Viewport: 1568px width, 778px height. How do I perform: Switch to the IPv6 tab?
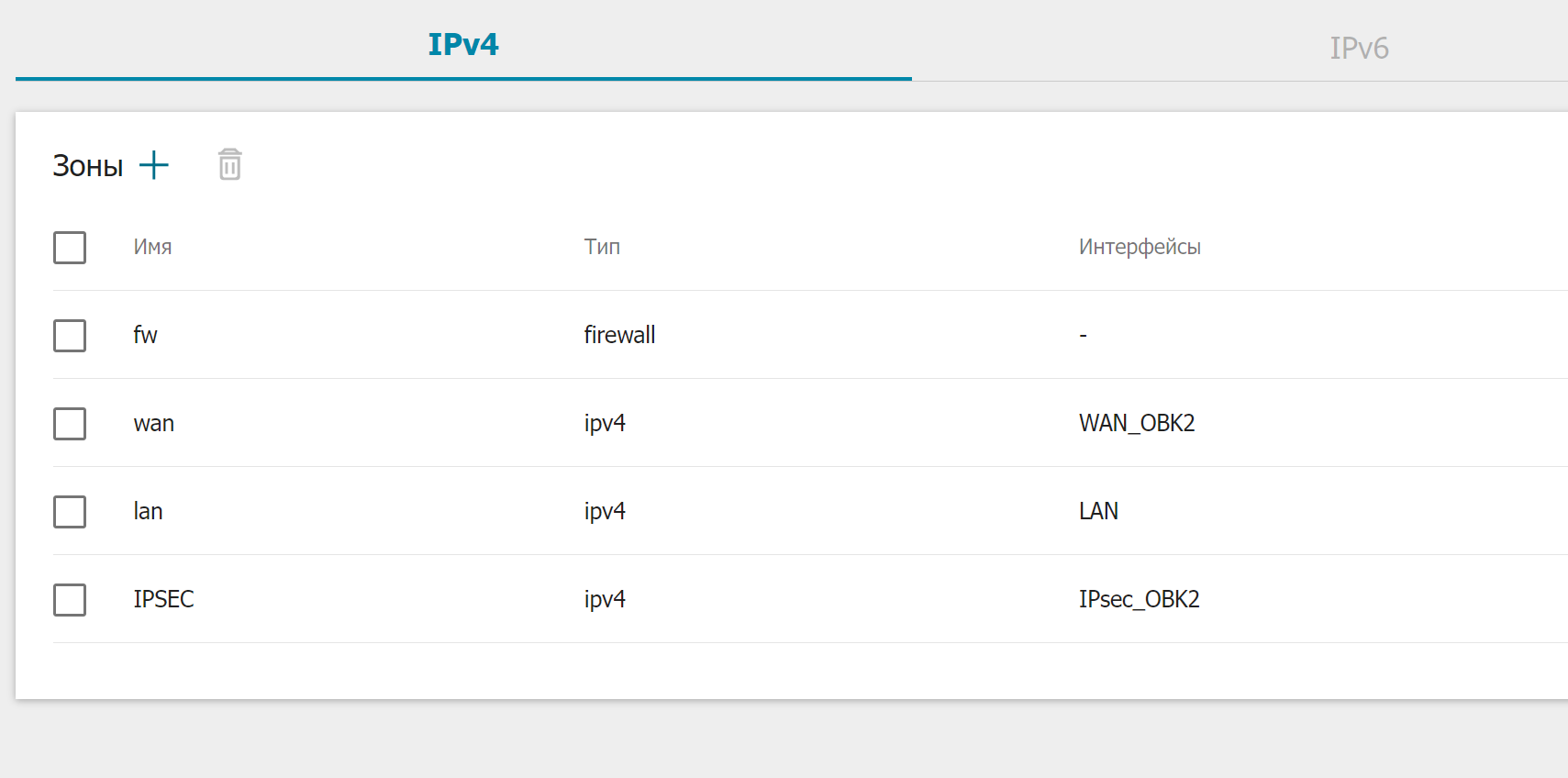(1359, 48)
